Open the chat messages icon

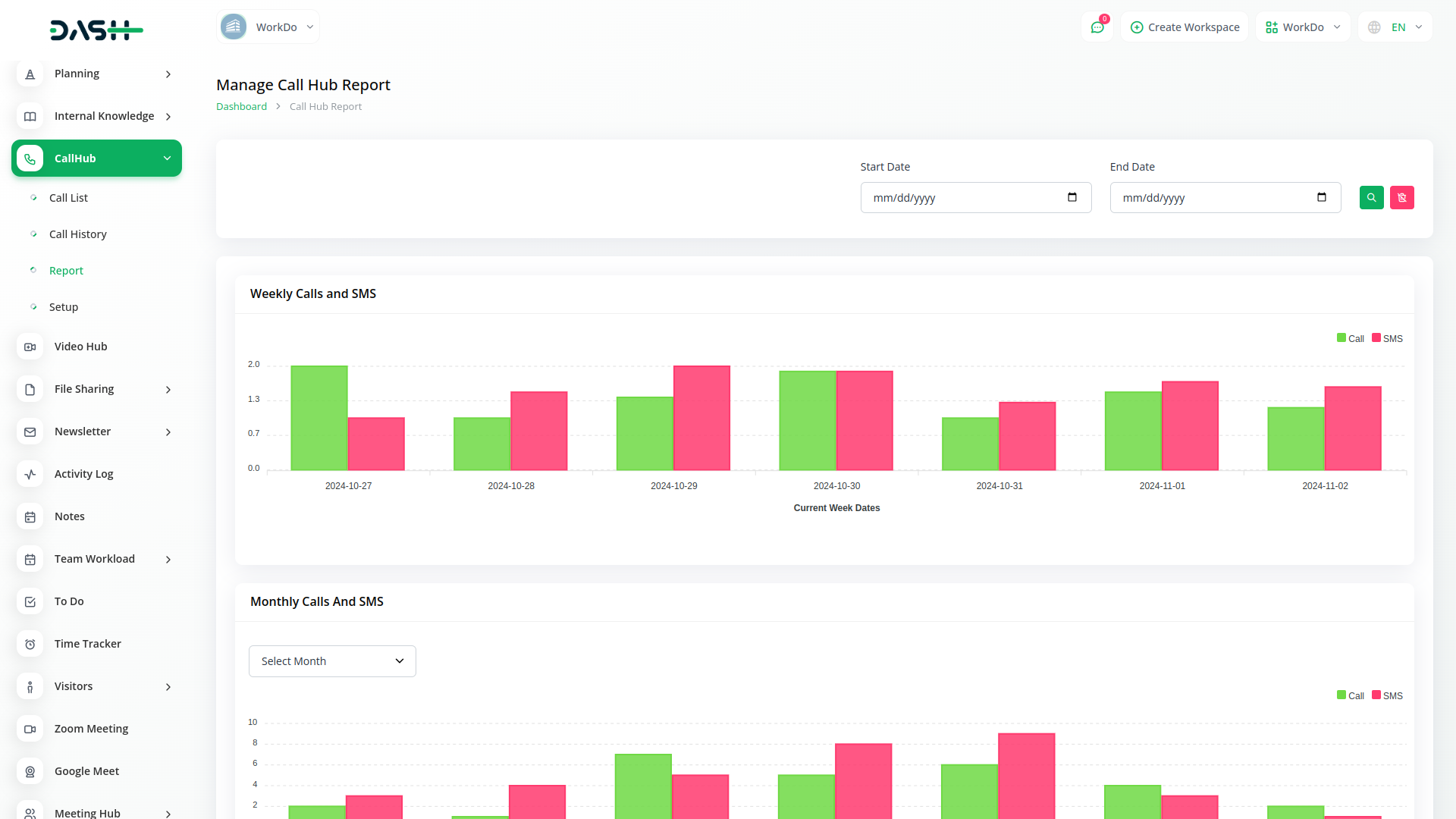[1097, 27]
